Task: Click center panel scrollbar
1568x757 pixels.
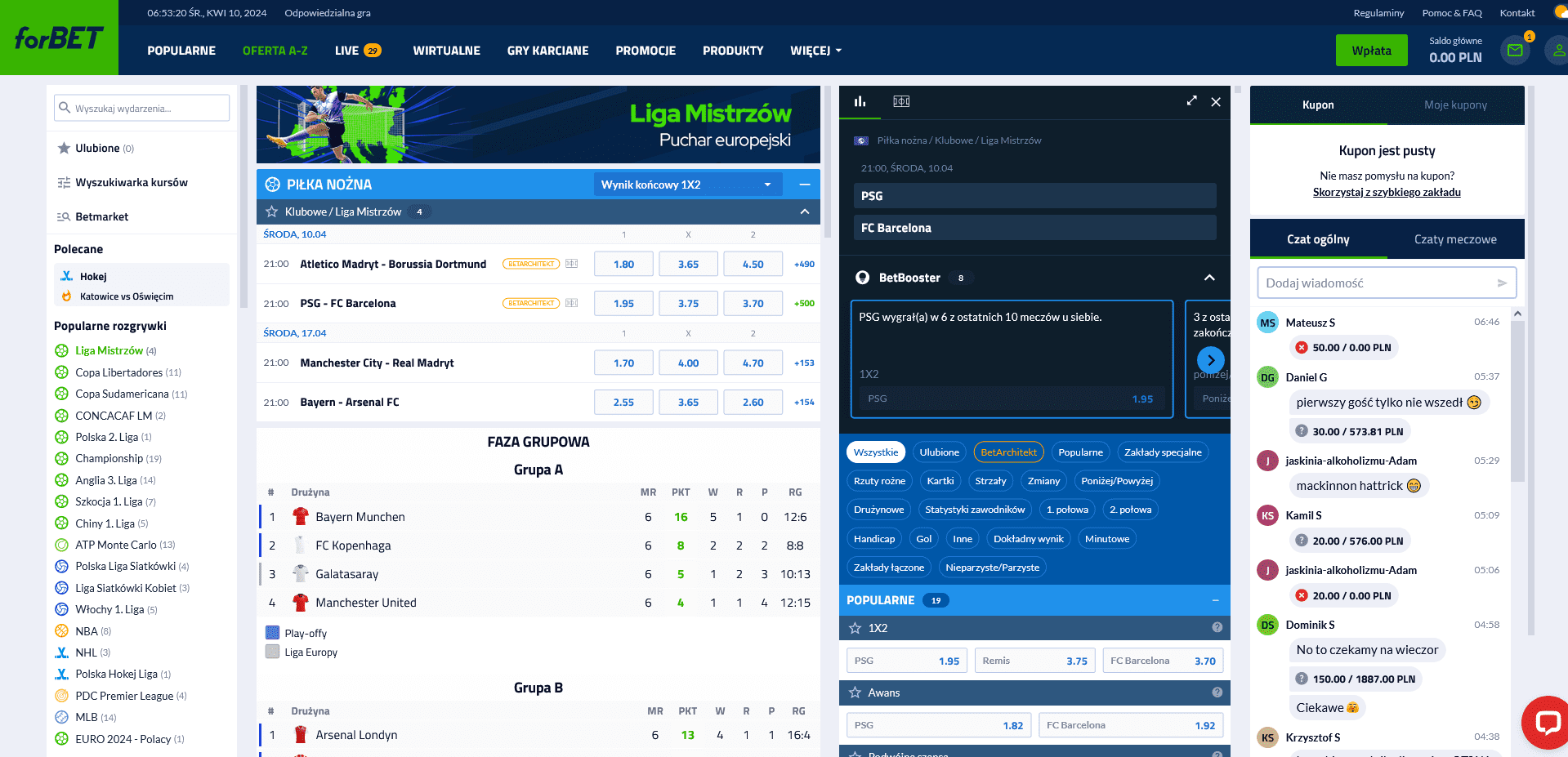Action: point(827,162)
